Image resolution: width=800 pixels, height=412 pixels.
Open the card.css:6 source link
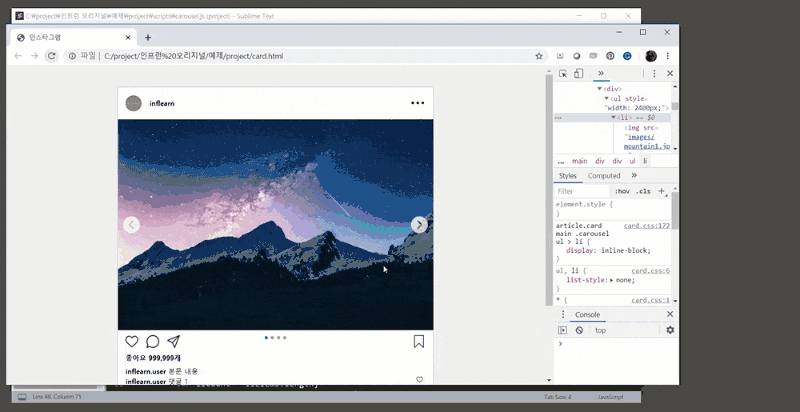click(651, 271)
